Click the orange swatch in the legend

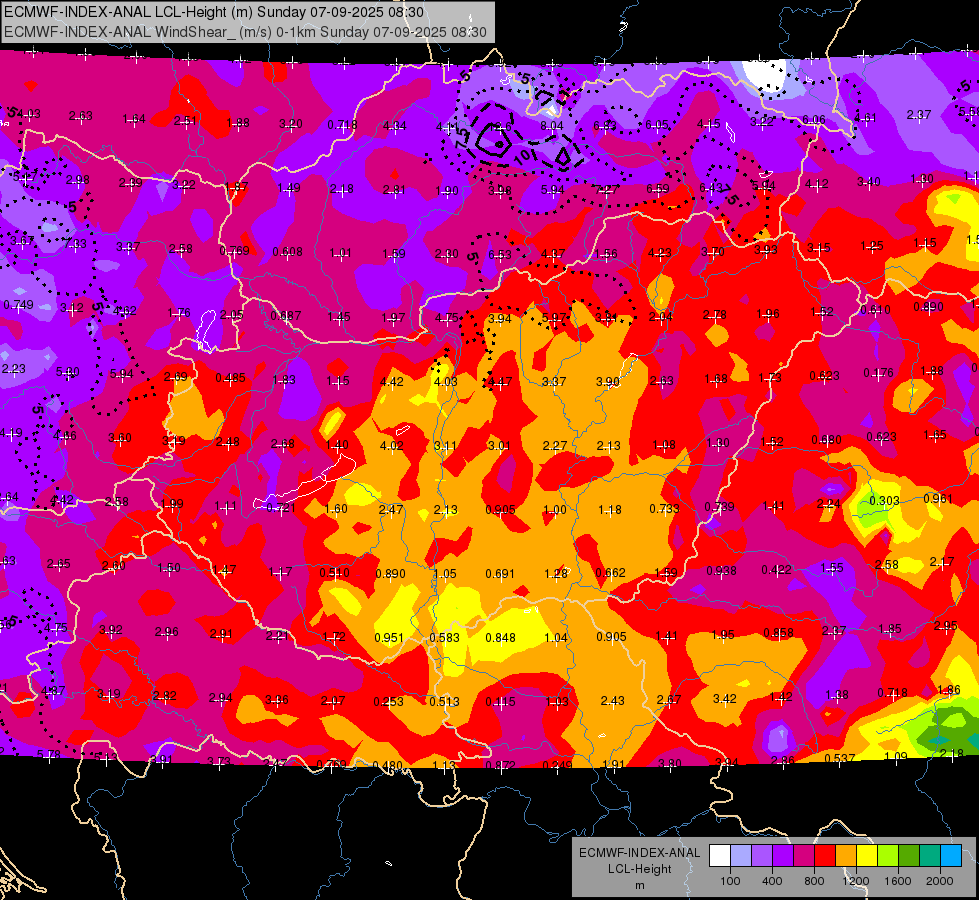tap(846, 855)
